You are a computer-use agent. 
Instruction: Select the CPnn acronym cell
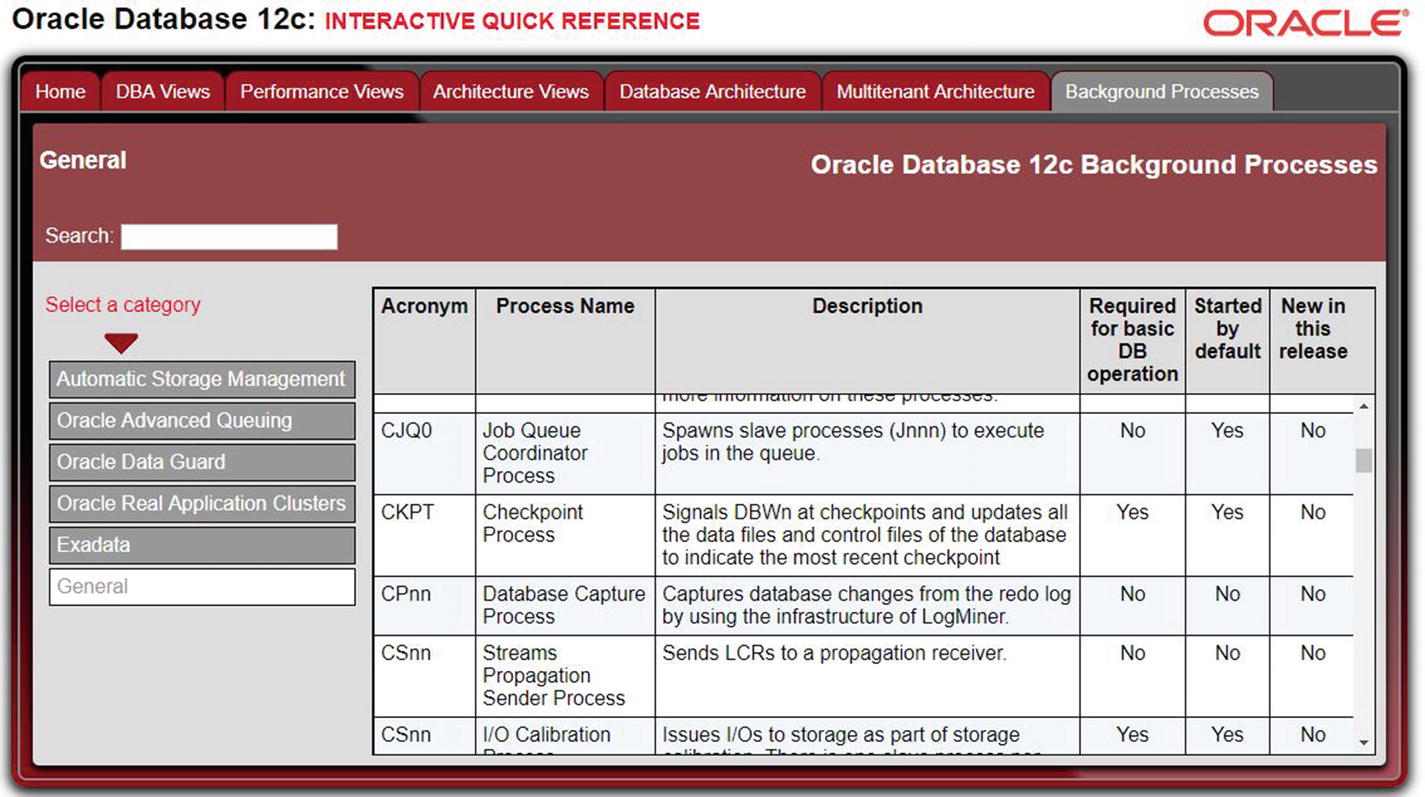(424, 605)
